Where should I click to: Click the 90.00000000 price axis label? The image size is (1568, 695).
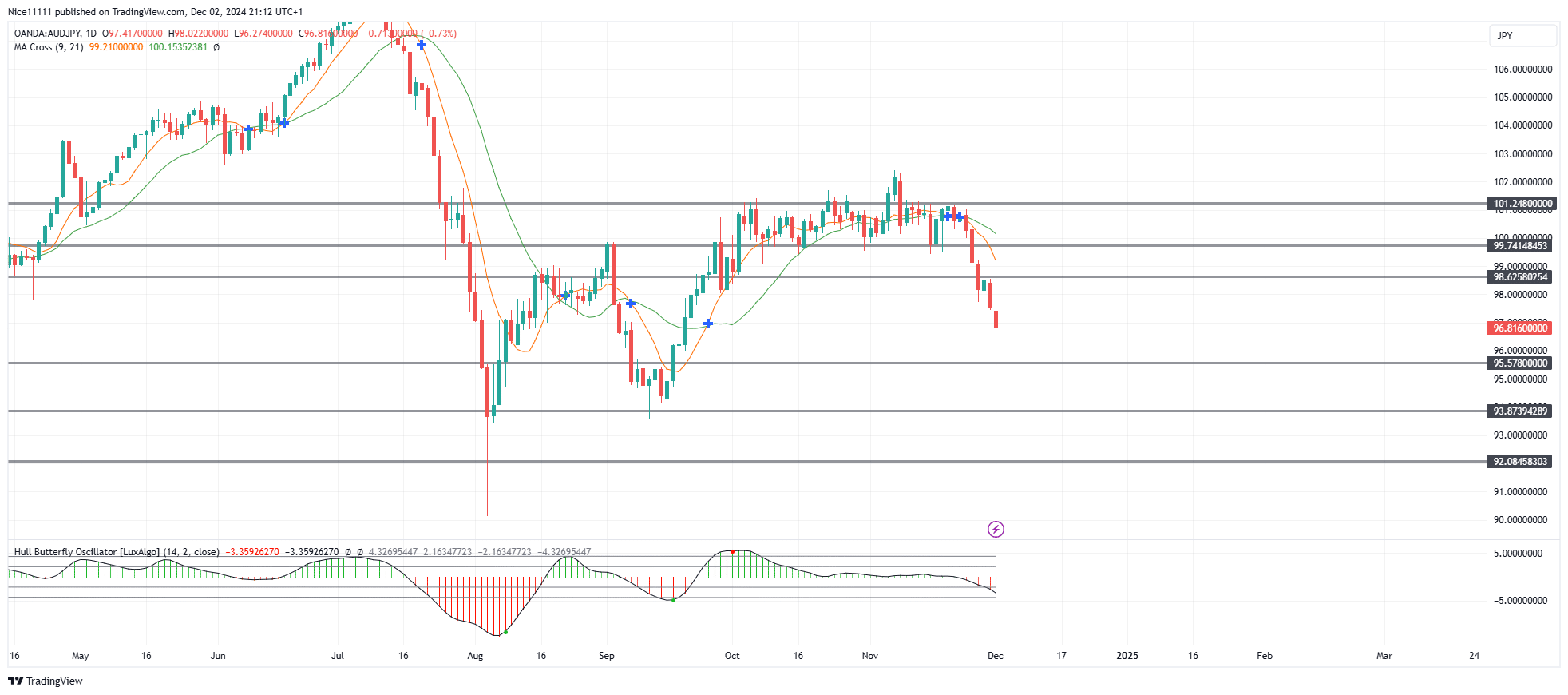pyautogui.click(x=1520, y=520)
